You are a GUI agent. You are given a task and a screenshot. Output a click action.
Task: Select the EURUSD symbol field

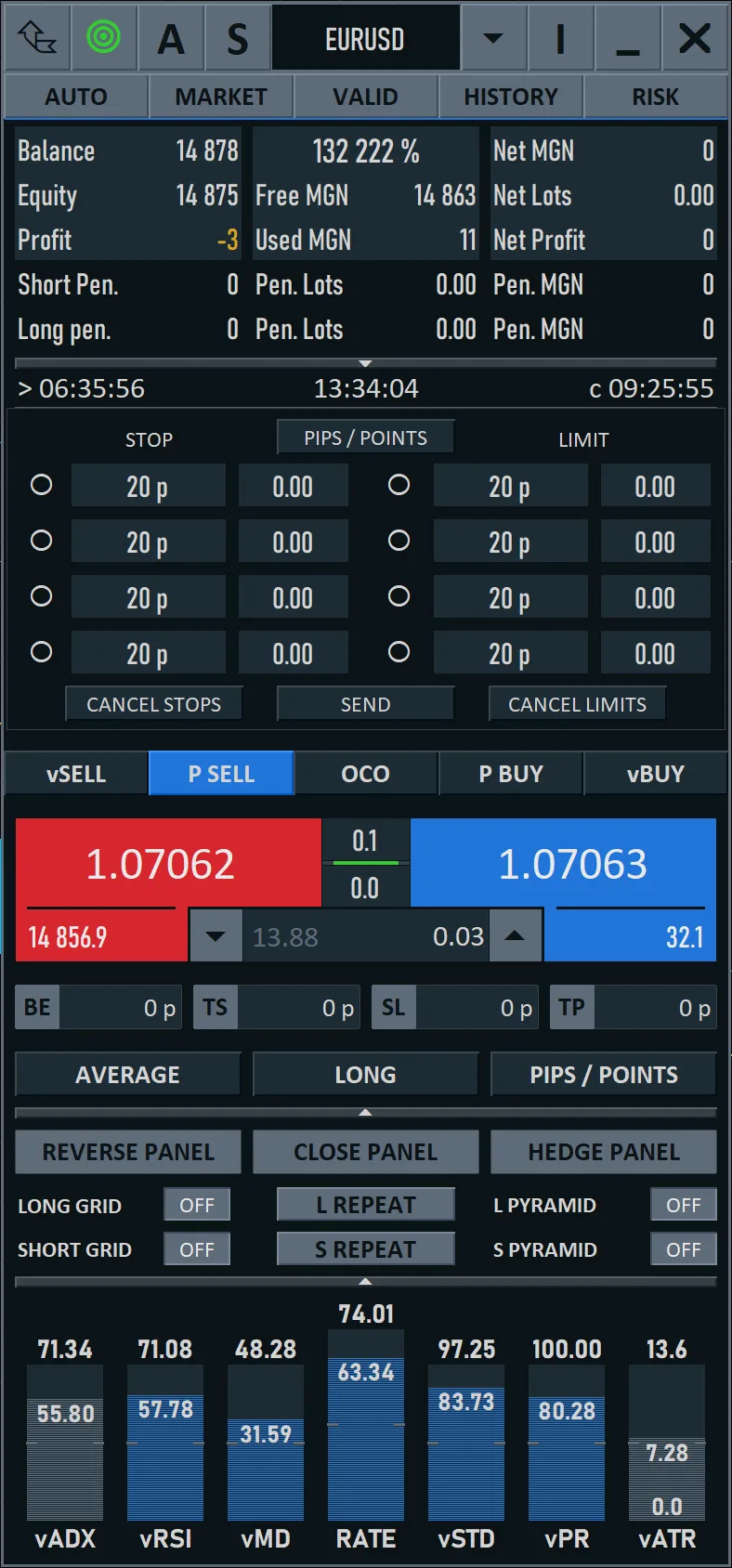[x=365, y=38]
